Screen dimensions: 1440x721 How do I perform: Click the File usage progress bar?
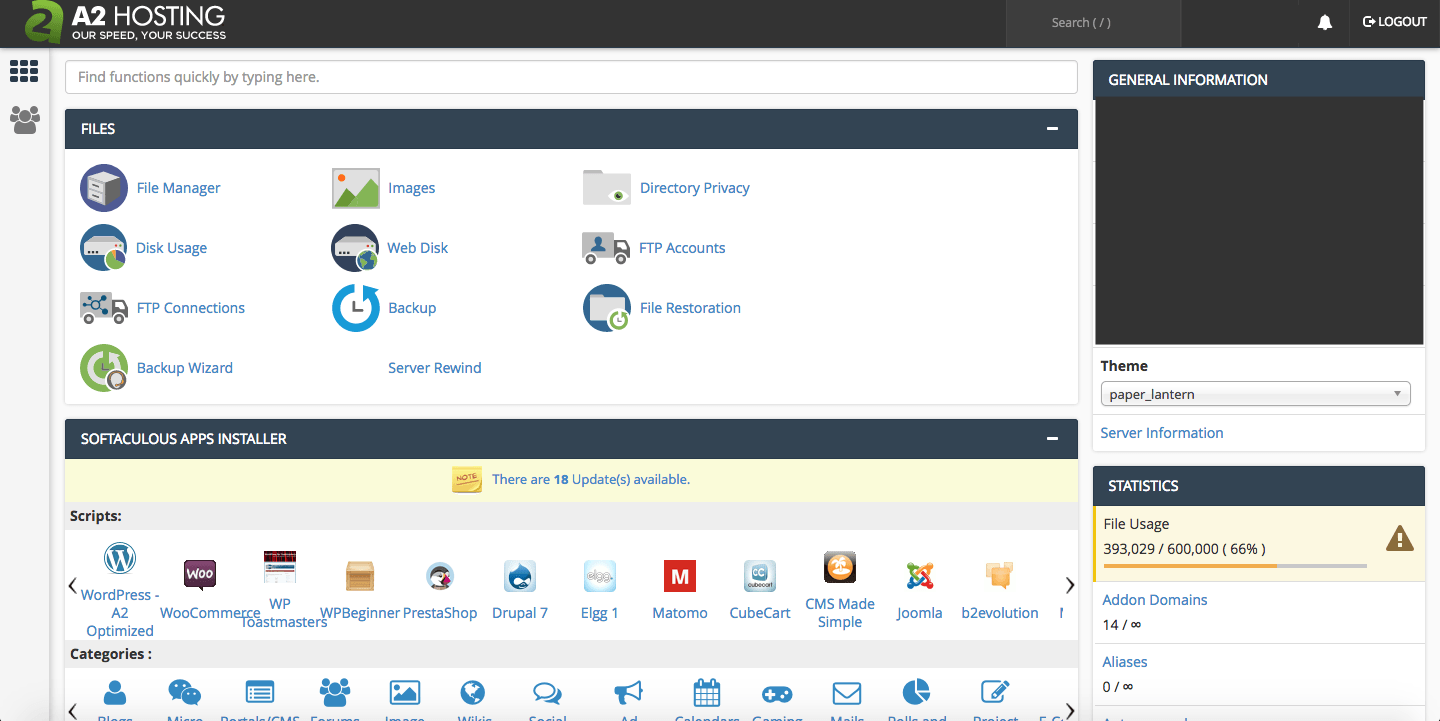pos(1235,566)
